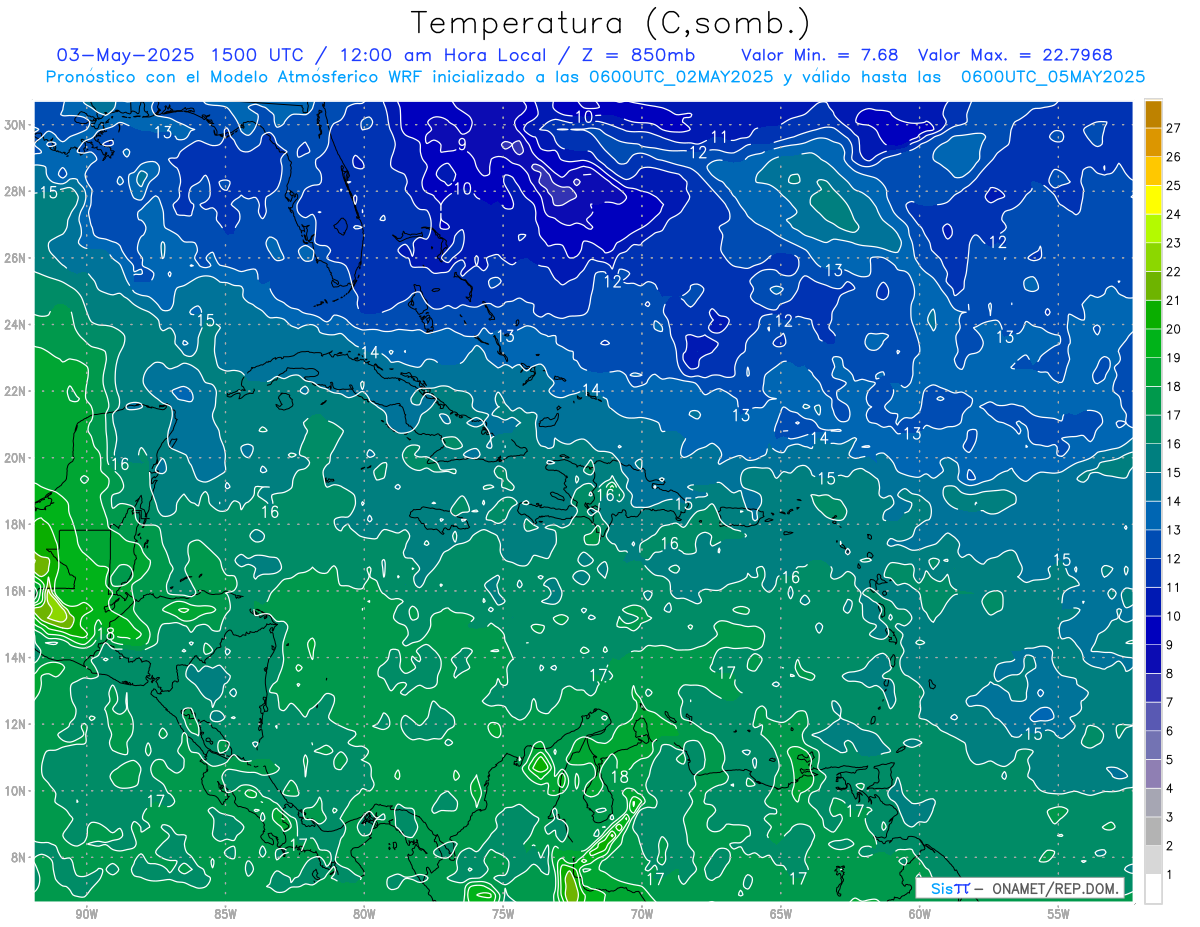Click the 80W longitude axis label
Image resolution: width=1200 pixels, height=927 pixels.
364,915
